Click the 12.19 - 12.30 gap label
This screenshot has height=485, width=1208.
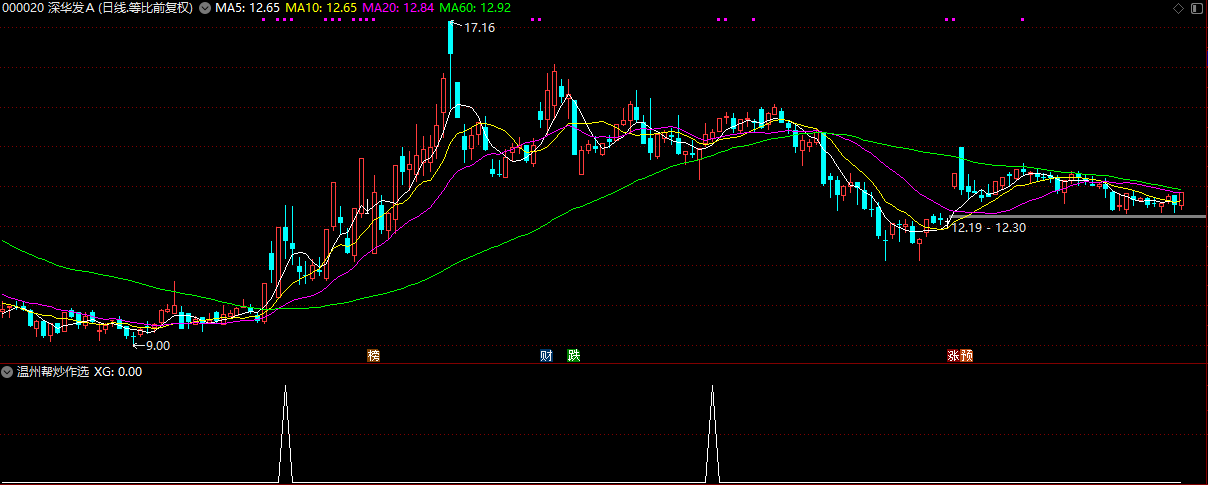click(x=989, y=228)
